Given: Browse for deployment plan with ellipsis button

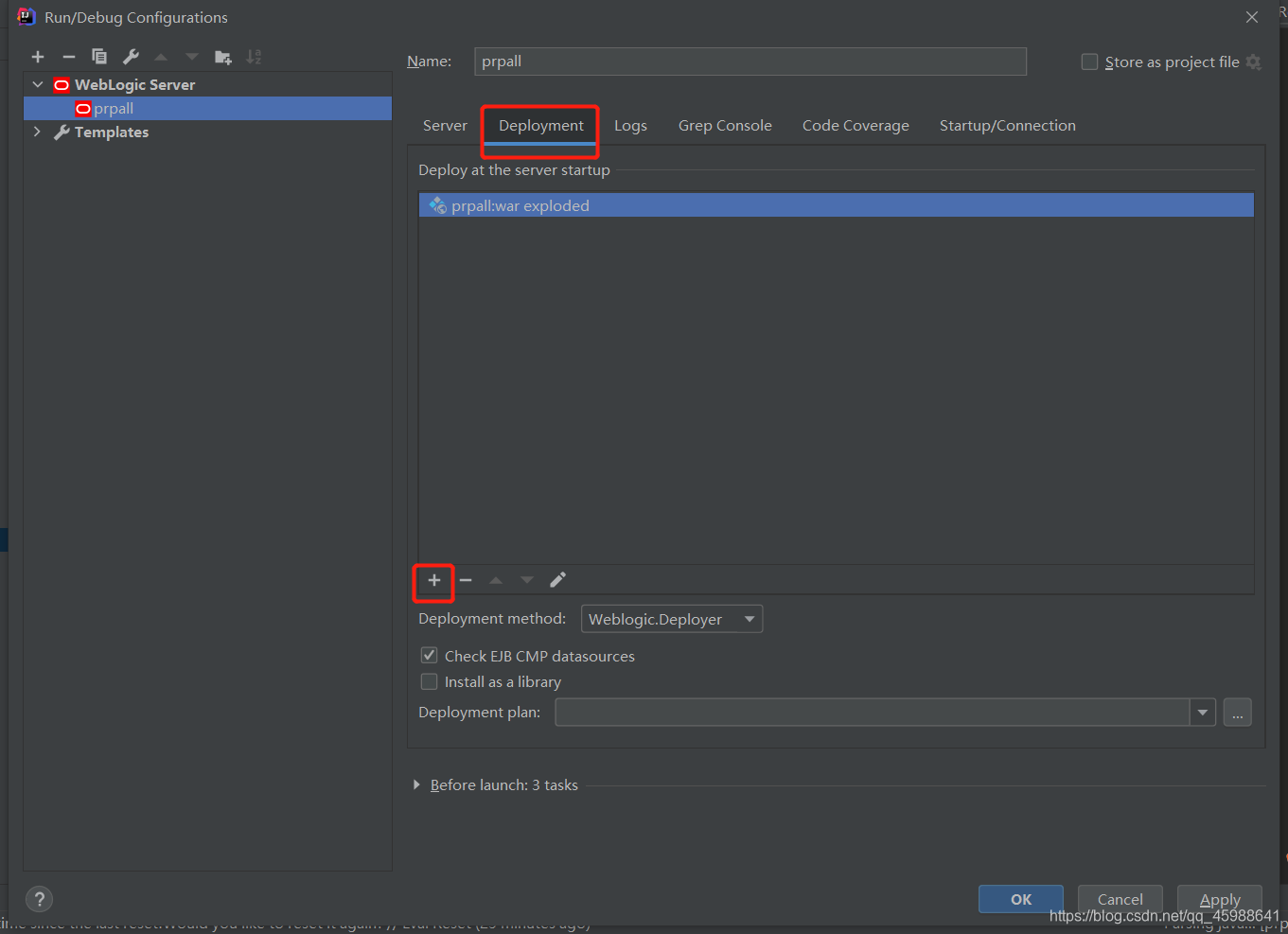Looking at the screenshot, I should [x=1238, y=713].
